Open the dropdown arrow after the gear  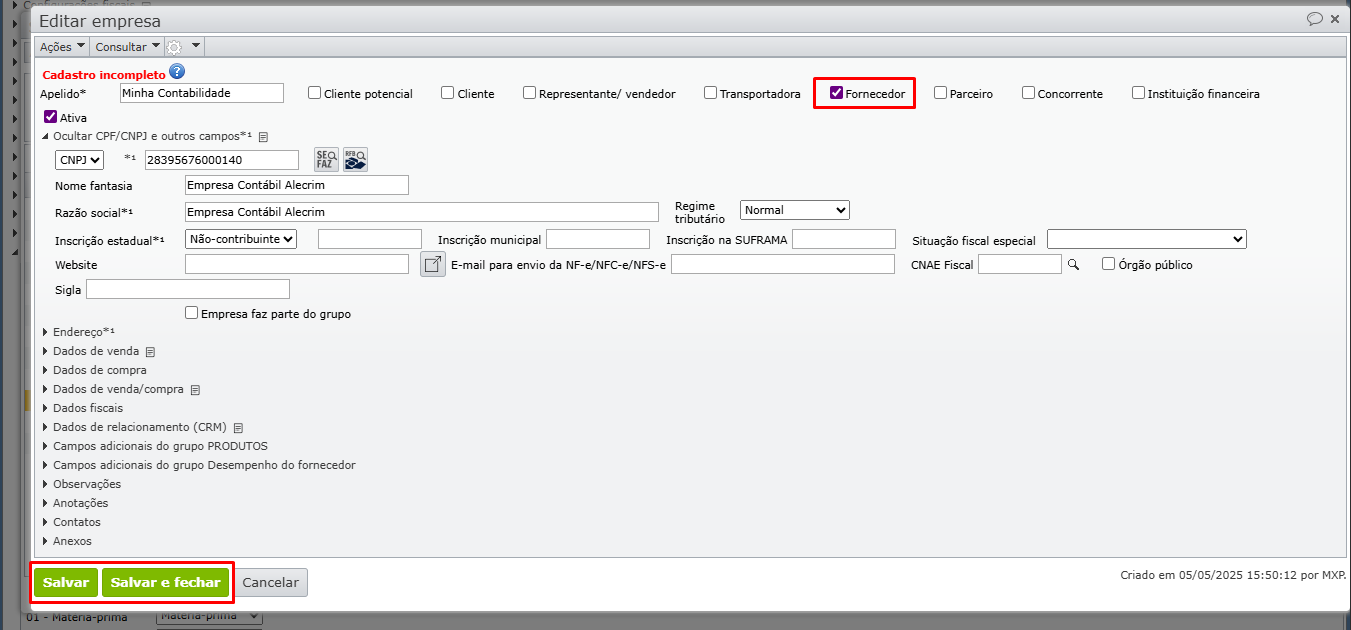(x=196, y=46)
